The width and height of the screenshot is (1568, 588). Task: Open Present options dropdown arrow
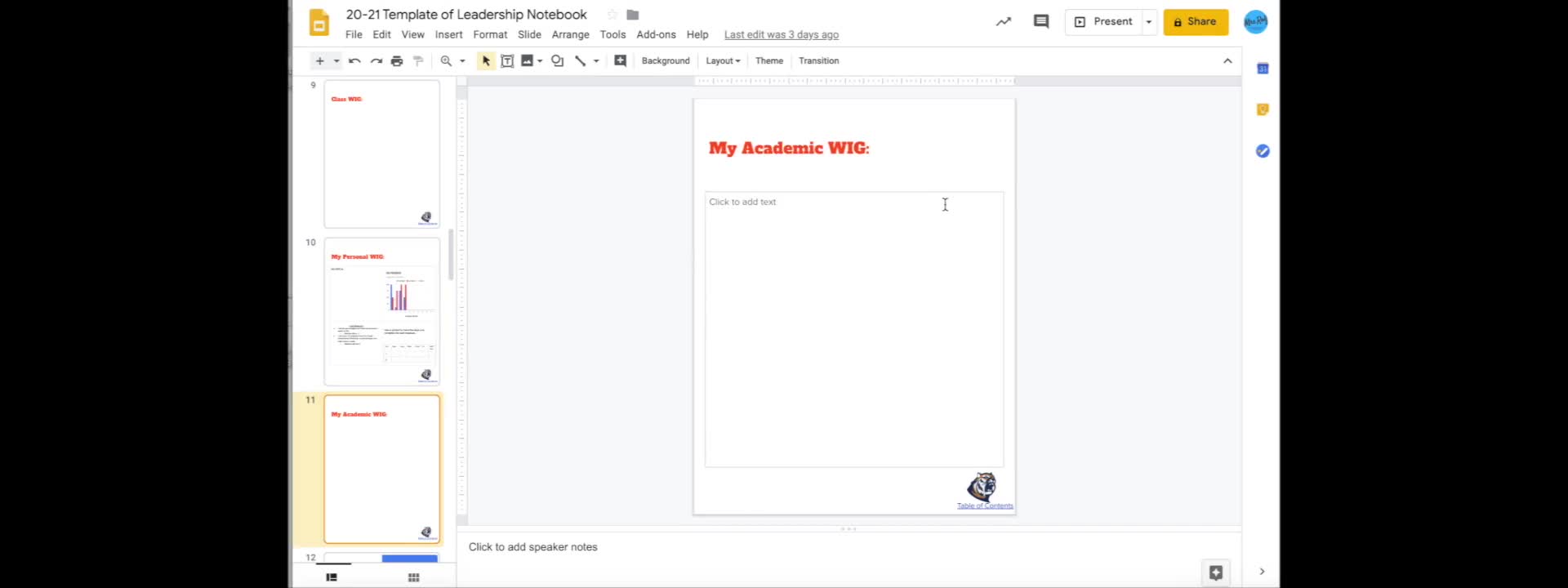pyautogui.click(x=1149, y=22)
